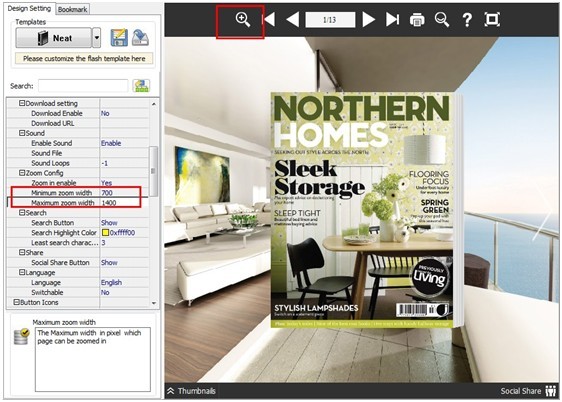Viewport: 562px width, 402px height.
Task: Open the template dropdown arrow beside Neat
Action: click(x=96, y=38)
